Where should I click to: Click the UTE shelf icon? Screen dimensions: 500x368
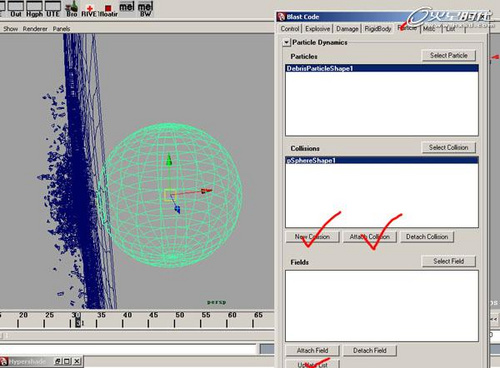53,9
